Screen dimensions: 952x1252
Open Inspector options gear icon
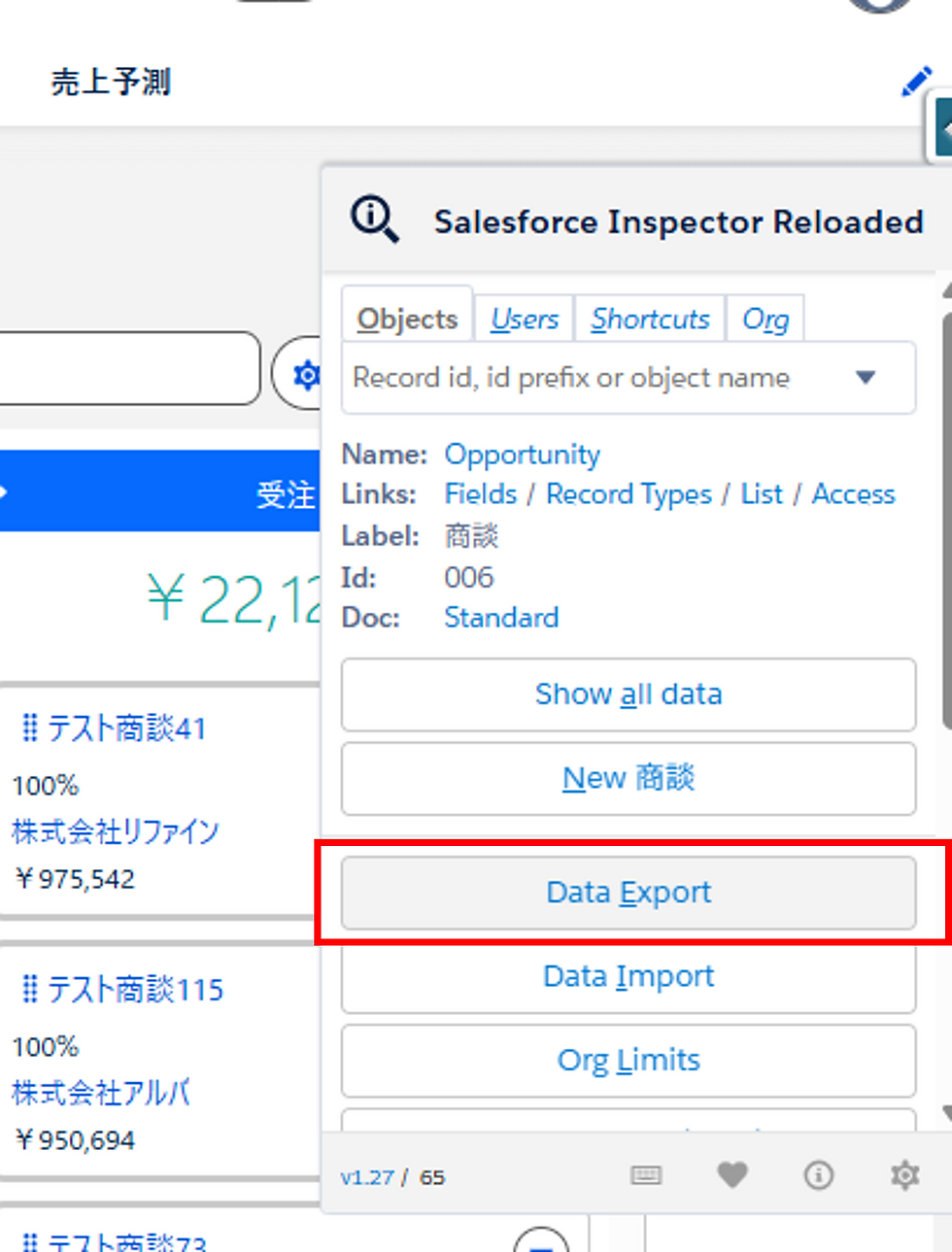click(905, 1175)
